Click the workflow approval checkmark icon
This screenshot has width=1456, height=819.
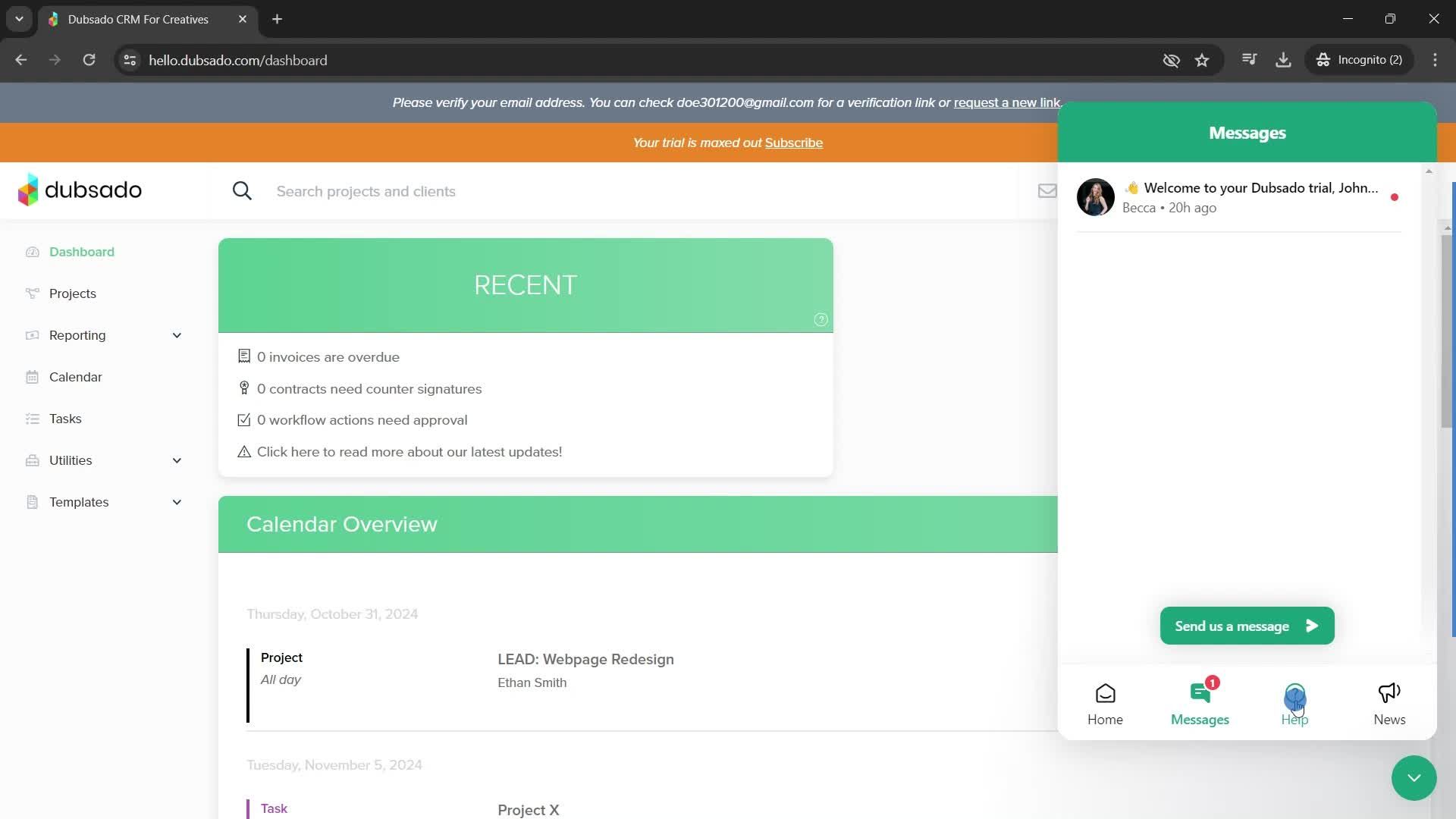(244, 420)
